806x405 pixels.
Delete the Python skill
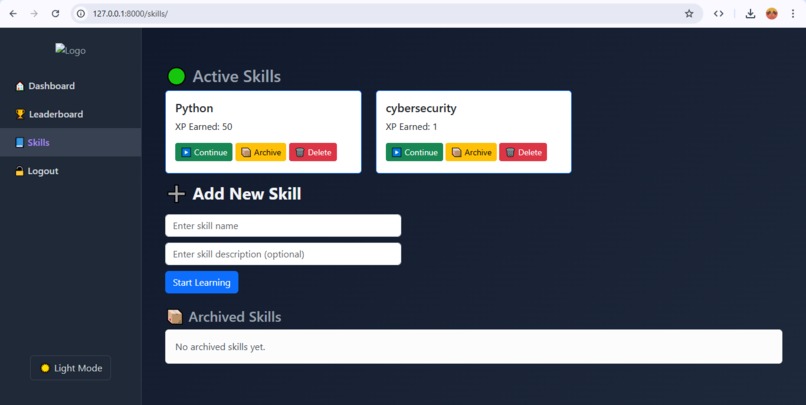point(313,152)
